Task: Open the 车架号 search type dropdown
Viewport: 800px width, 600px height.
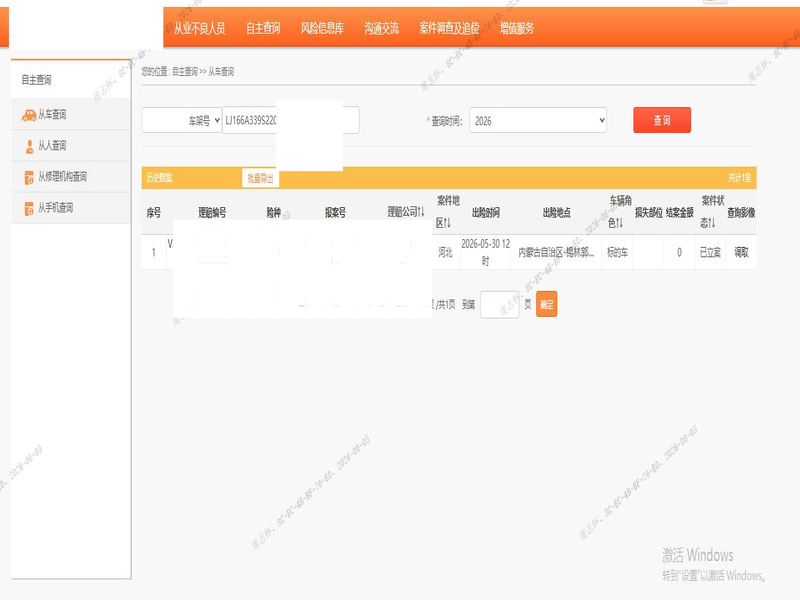Action: (x=182, y=120)
